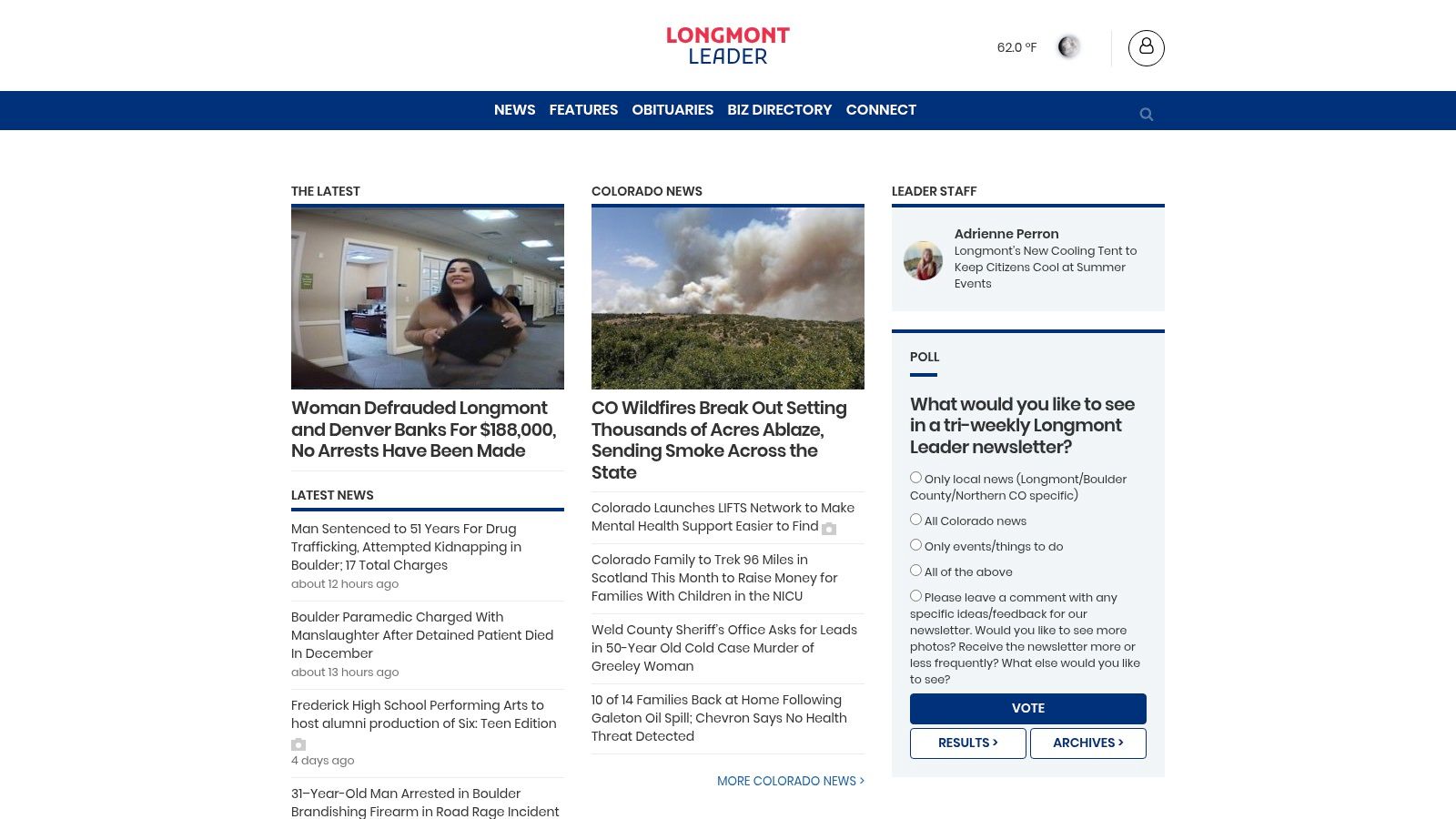Open the Biz Directory menu item

tap(780, 110)
